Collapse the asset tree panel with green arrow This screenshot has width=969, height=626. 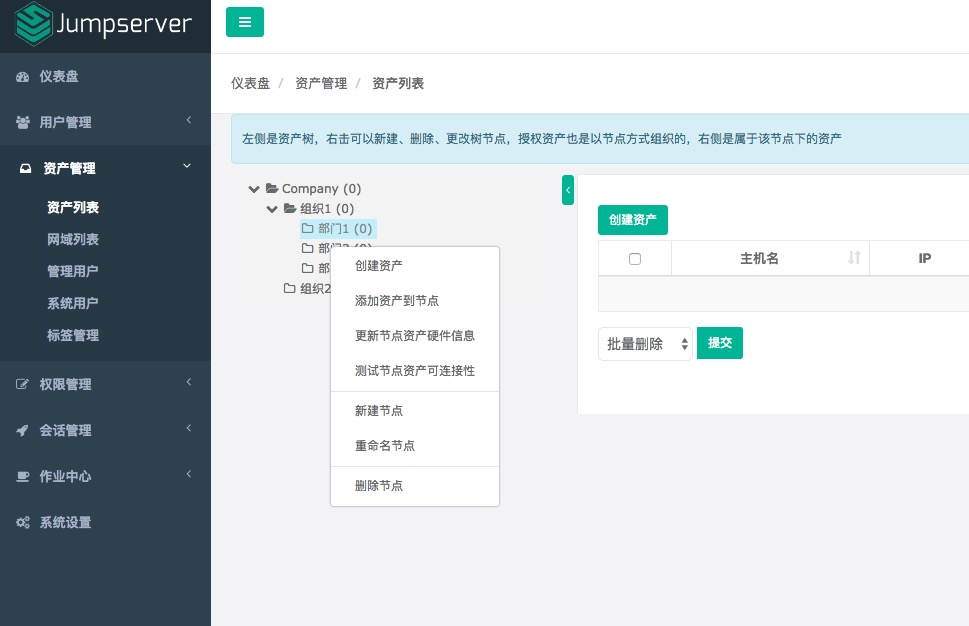click(x=567, y=190)
